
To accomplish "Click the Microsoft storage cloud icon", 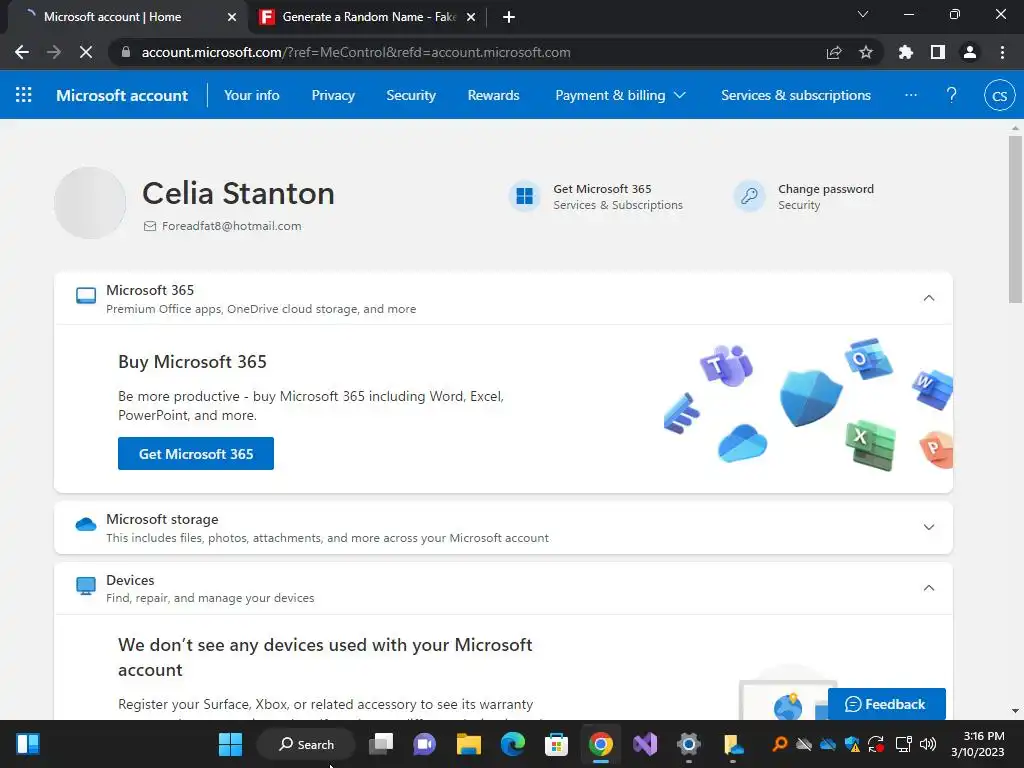I will point(86,524).
